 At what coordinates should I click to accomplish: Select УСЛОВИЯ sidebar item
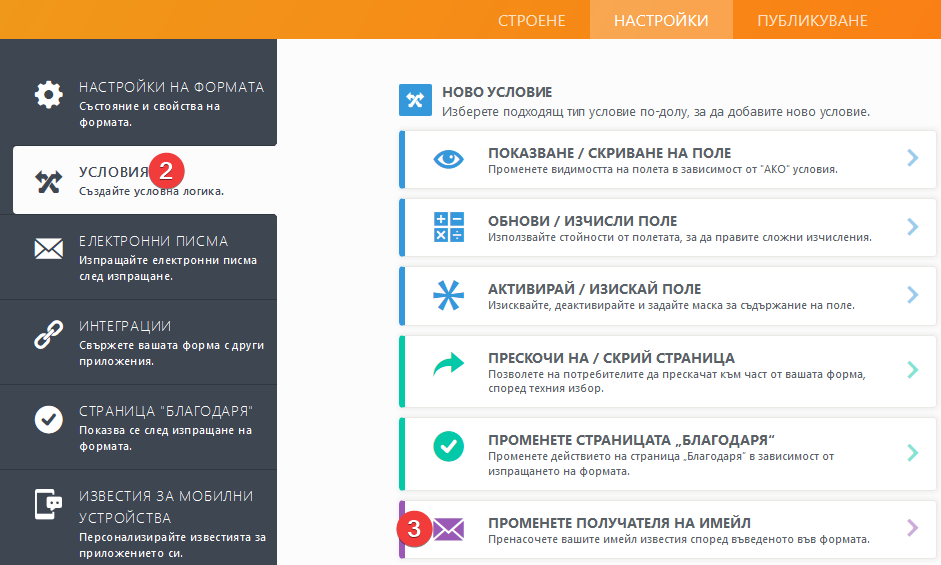[145, 180]
